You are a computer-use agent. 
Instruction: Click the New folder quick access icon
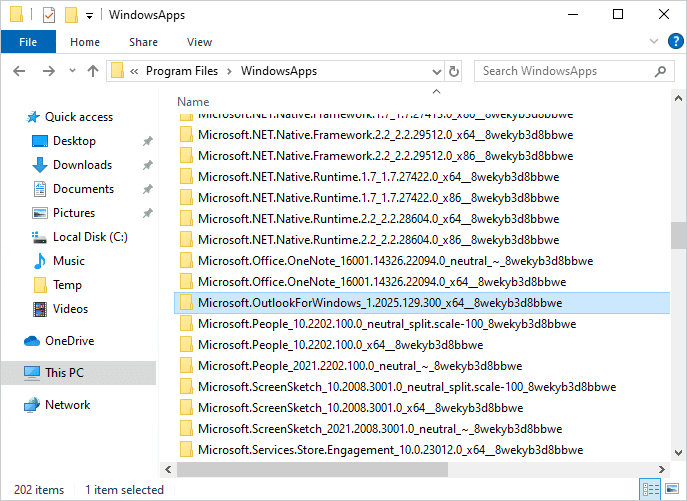71,15
